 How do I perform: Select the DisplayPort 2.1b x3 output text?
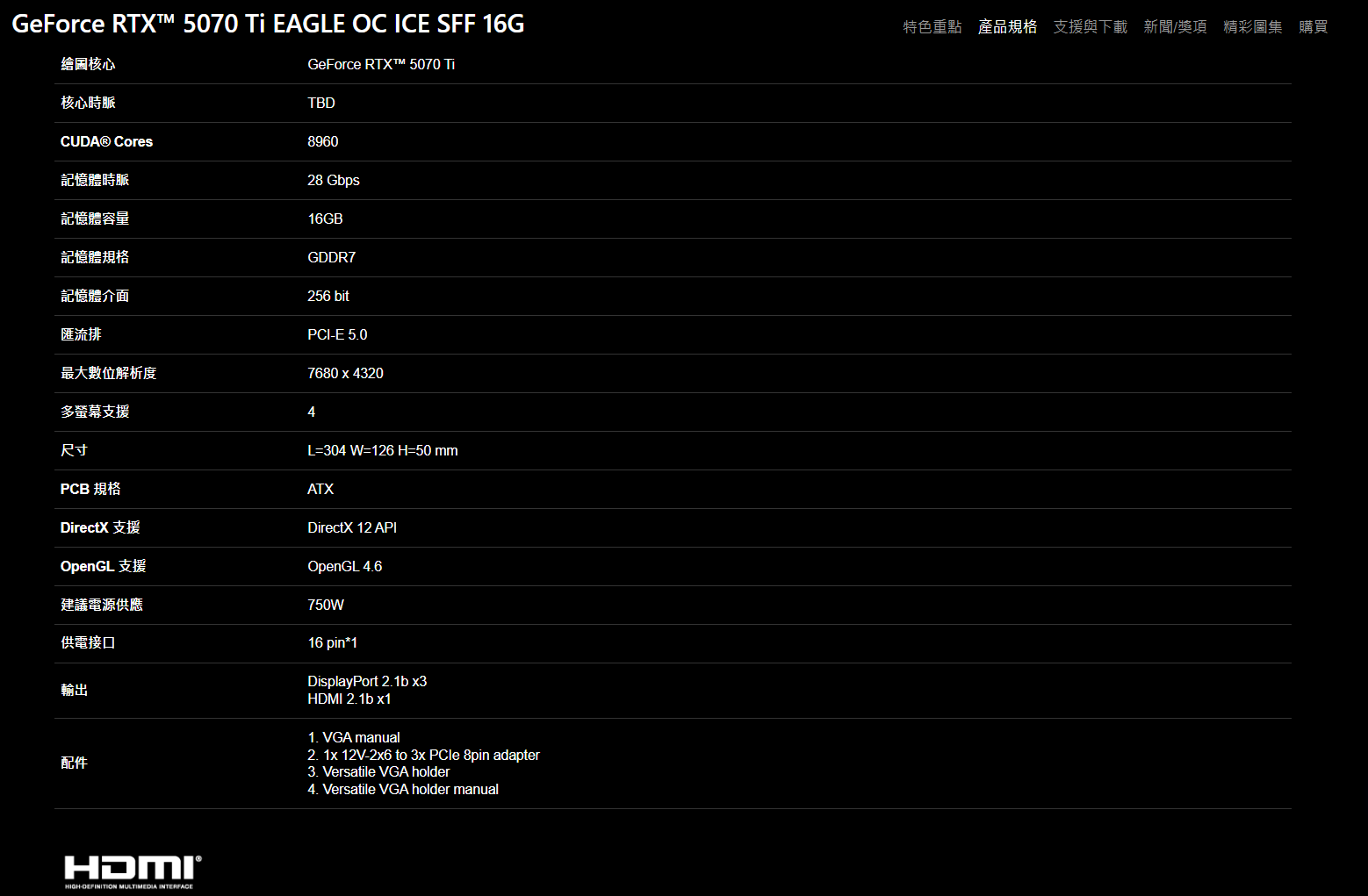(x=367, y=681)
